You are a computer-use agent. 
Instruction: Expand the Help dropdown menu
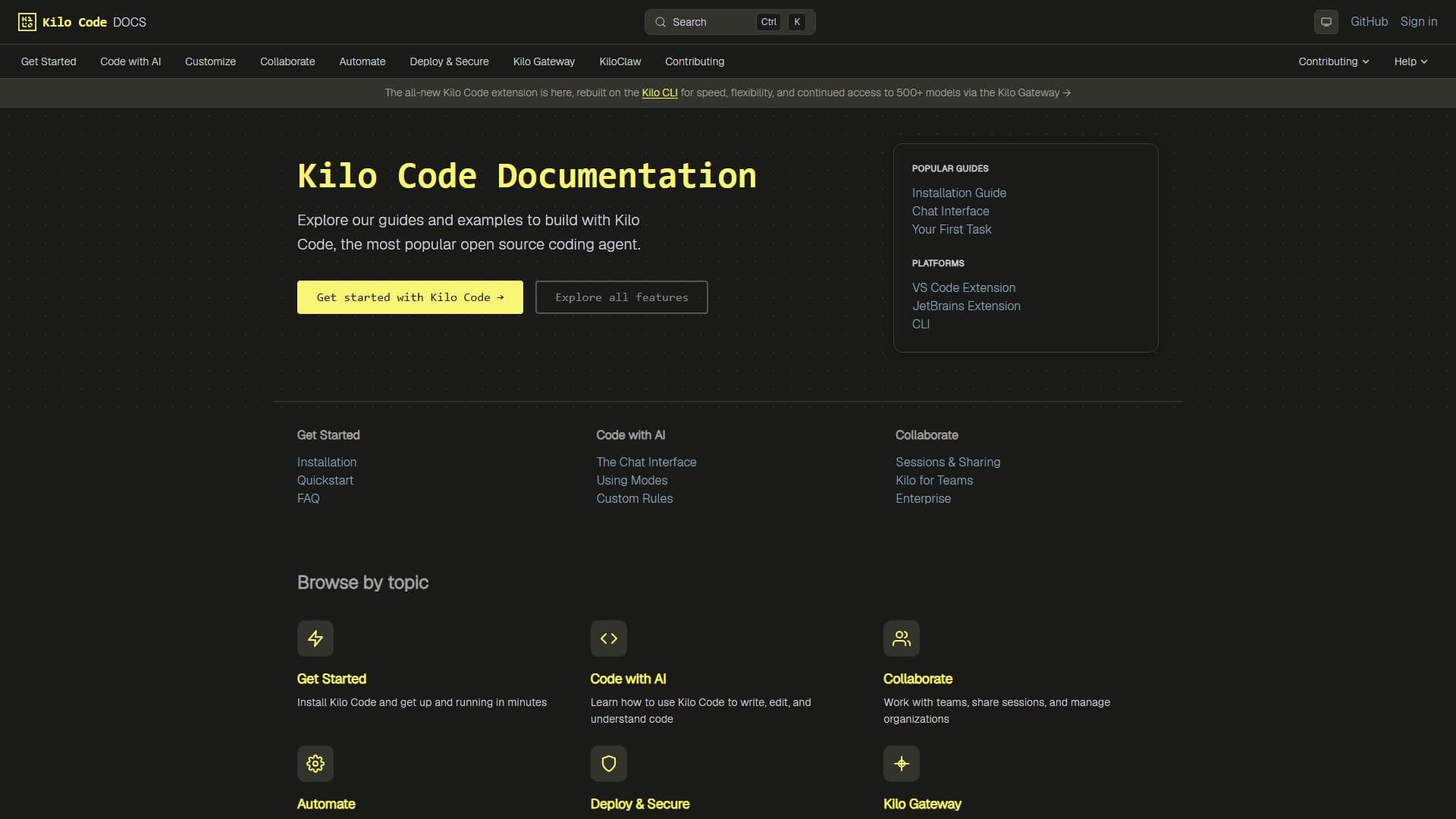(1410, 61)
